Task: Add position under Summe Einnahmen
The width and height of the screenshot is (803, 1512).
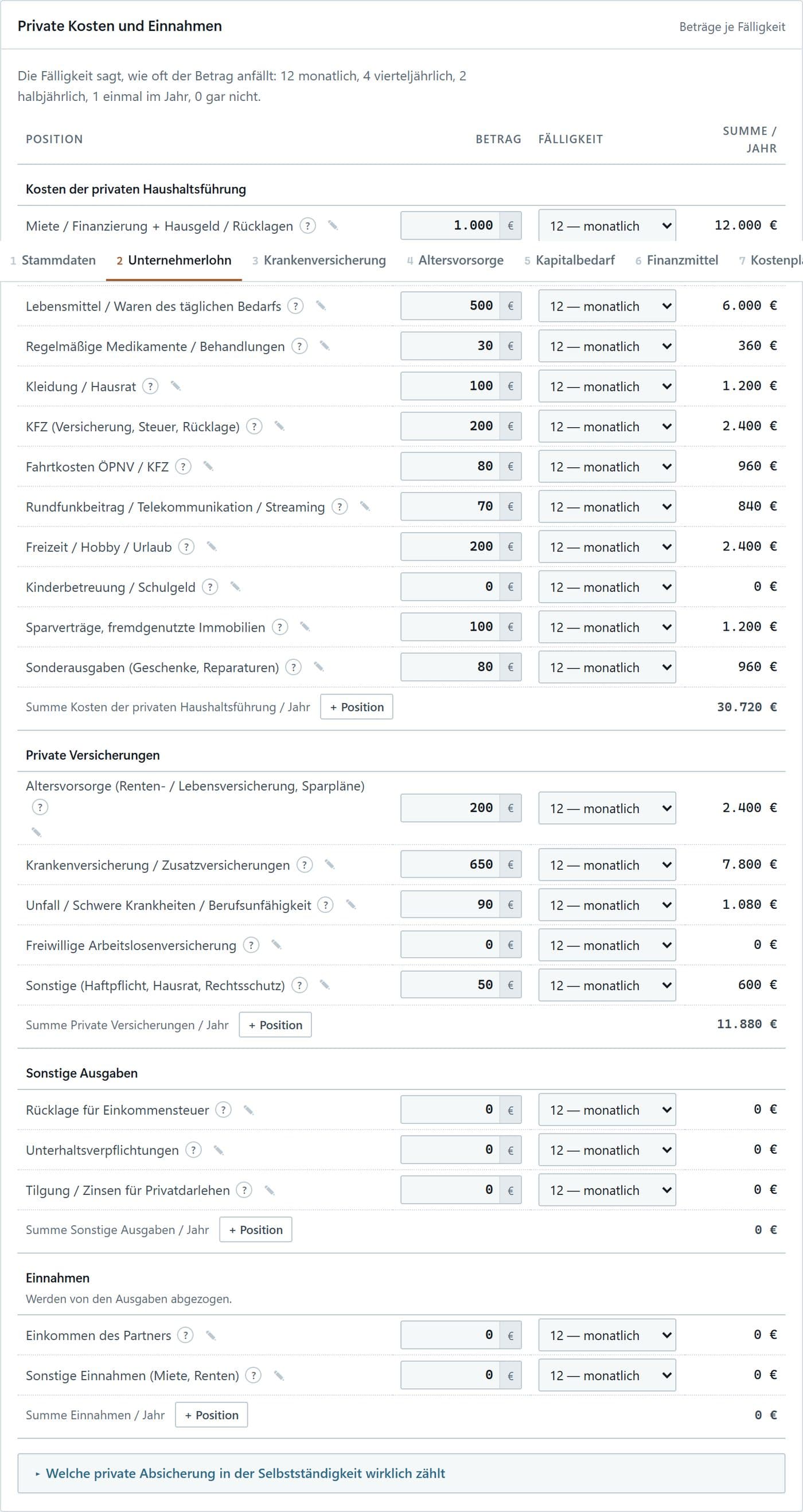Action: coord(211,1415)
